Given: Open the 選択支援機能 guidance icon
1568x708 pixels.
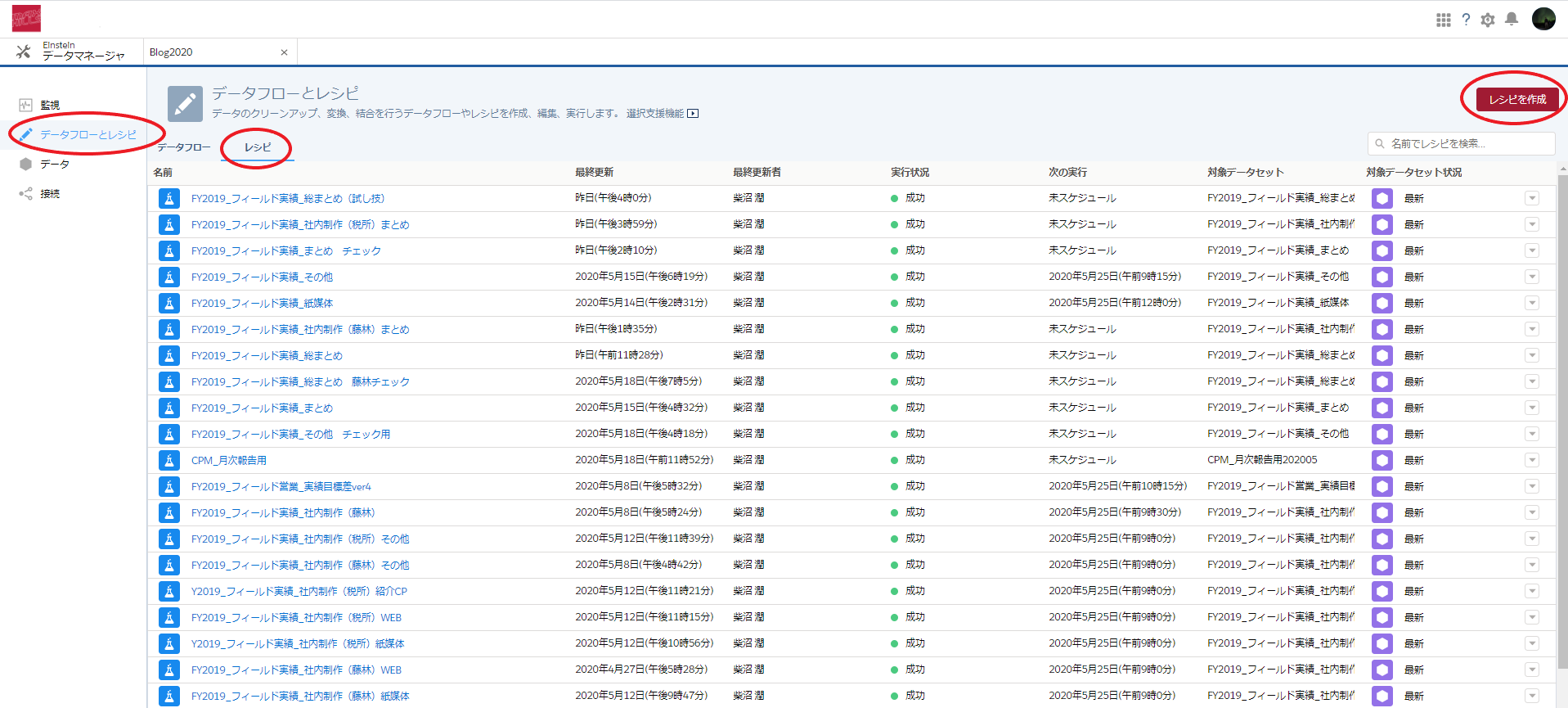Looking at the screenshot, I should [693, 114].
